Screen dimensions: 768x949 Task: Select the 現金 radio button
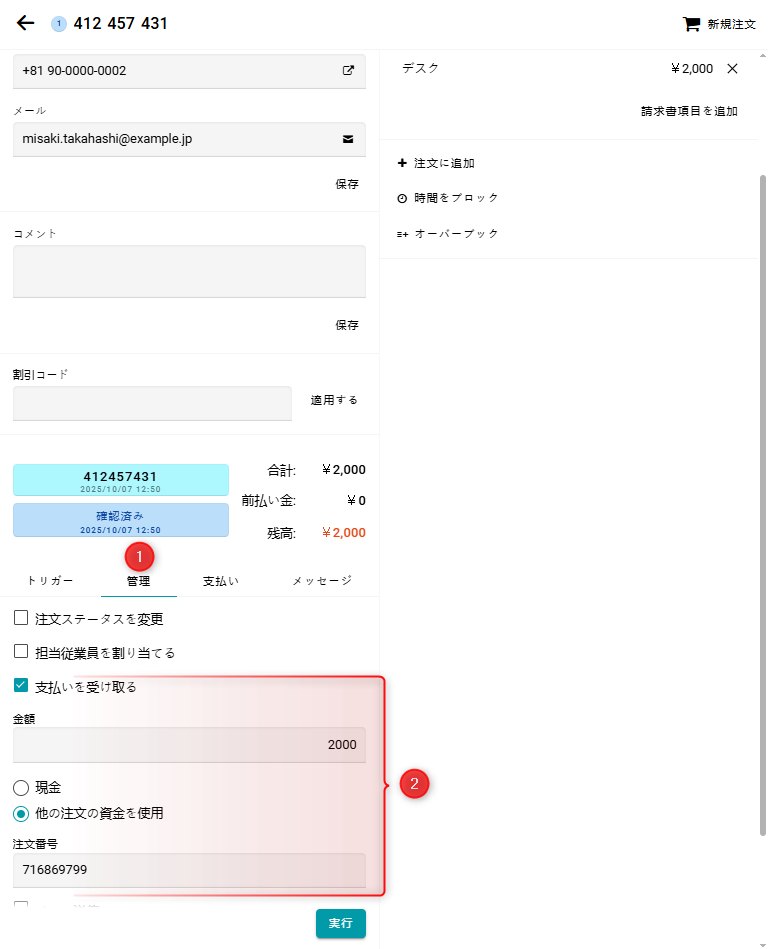tap(21, 787)
